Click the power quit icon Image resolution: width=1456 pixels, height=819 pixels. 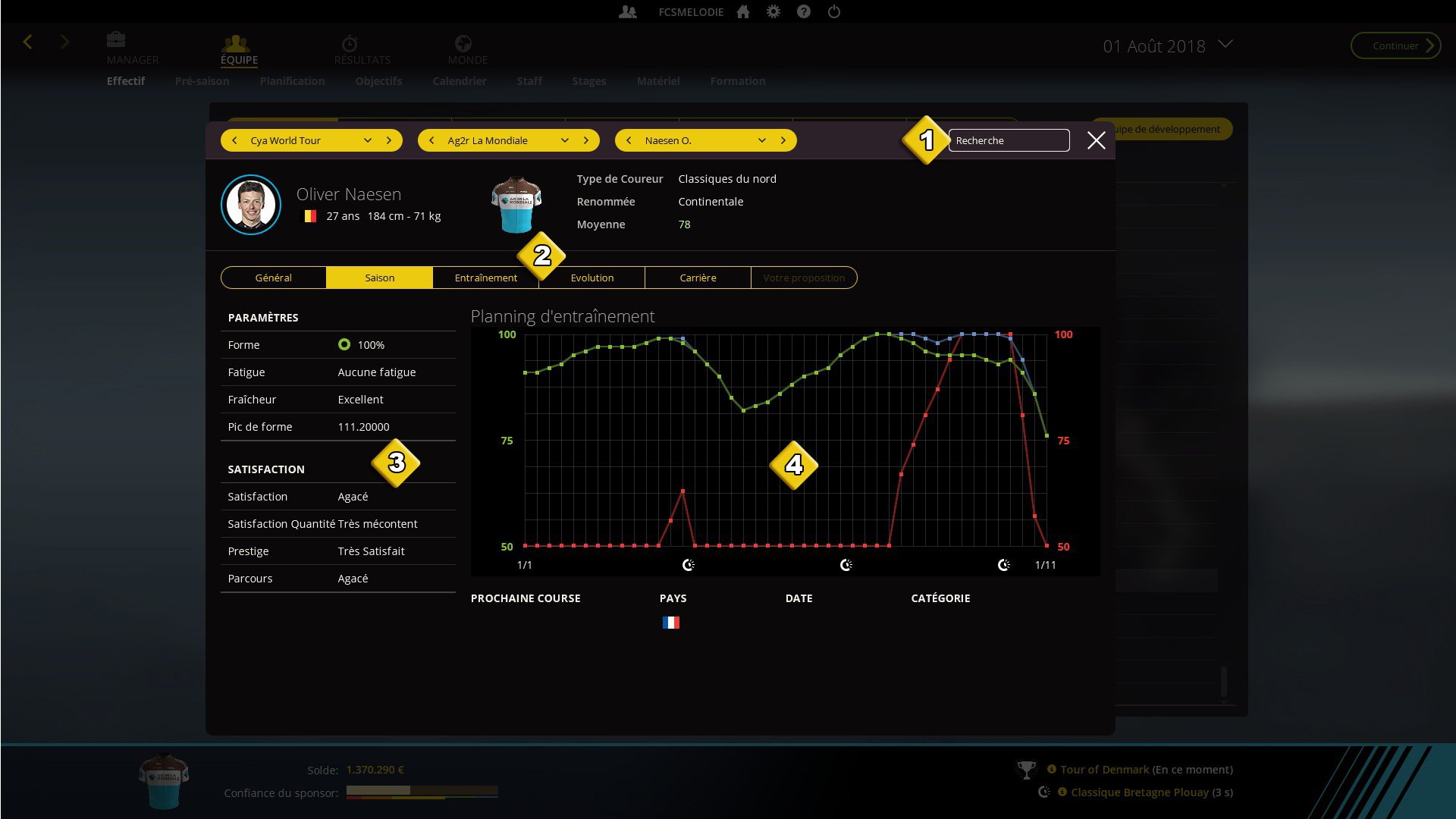pos(833,11)
